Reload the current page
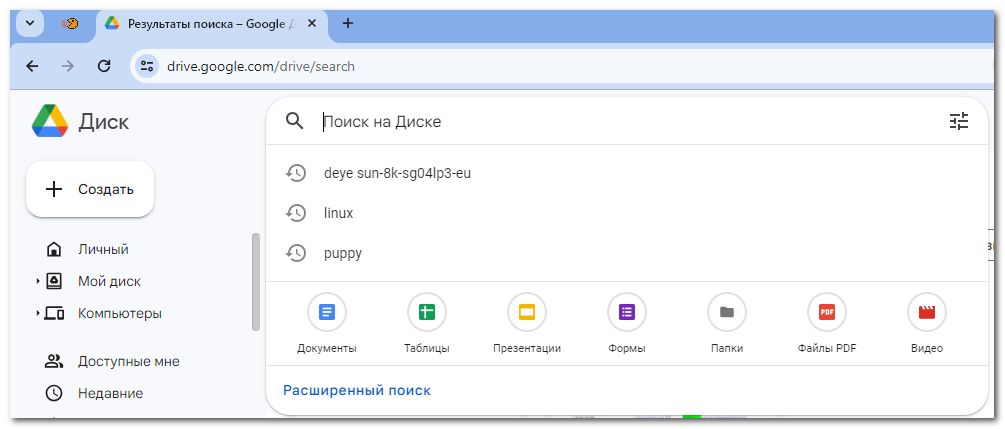 104,66
